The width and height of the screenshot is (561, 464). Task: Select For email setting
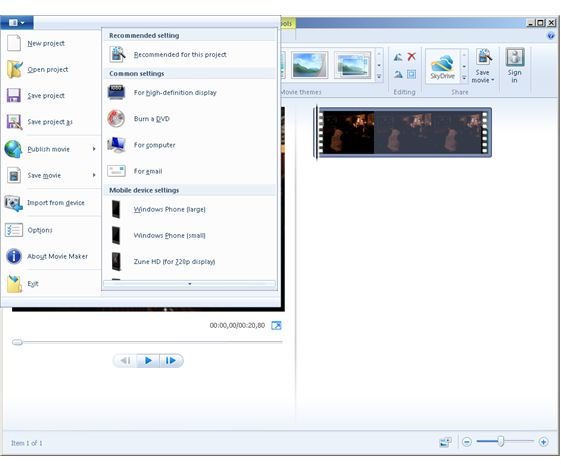point(190,171)
